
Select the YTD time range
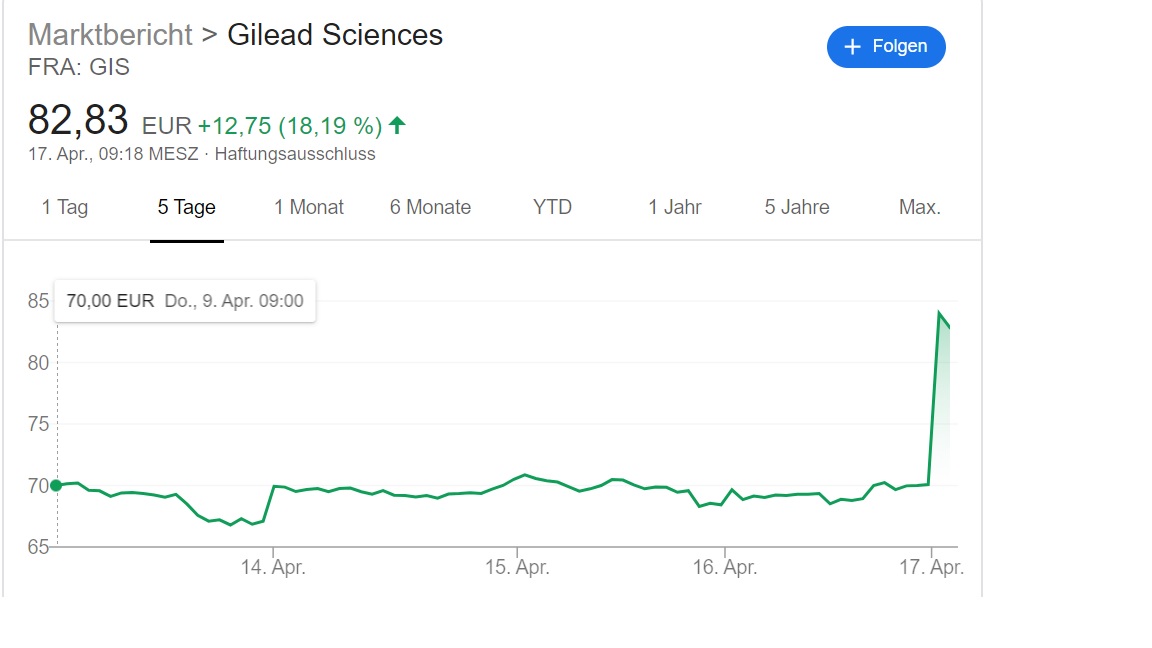[x=551, y=207]
